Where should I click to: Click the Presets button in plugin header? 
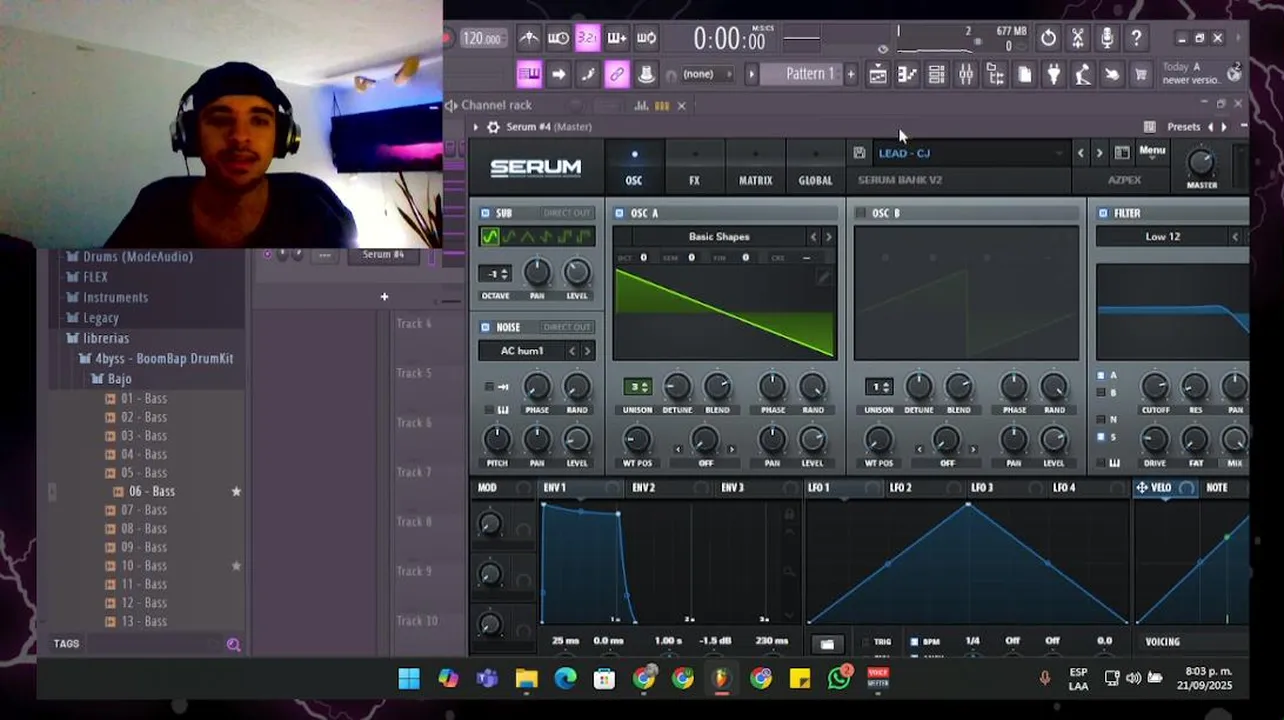click(x=1183, y=127)
